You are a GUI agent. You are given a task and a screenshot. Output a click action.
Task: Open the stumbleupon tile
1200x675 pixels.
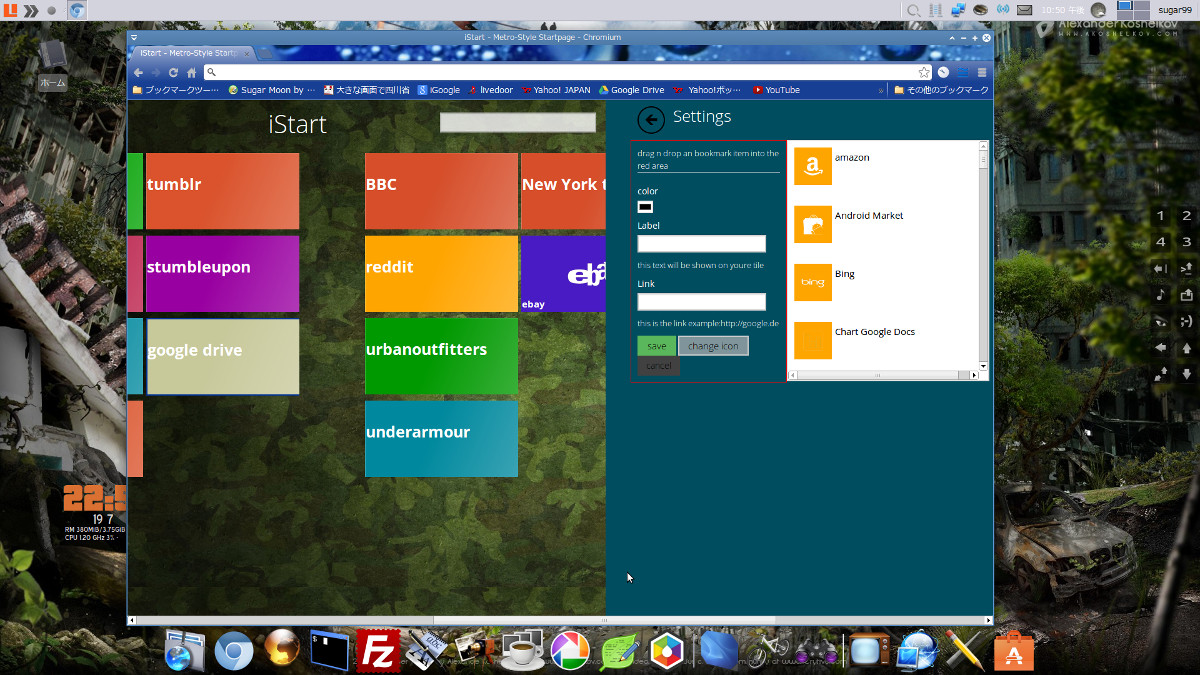pos(222,273)
